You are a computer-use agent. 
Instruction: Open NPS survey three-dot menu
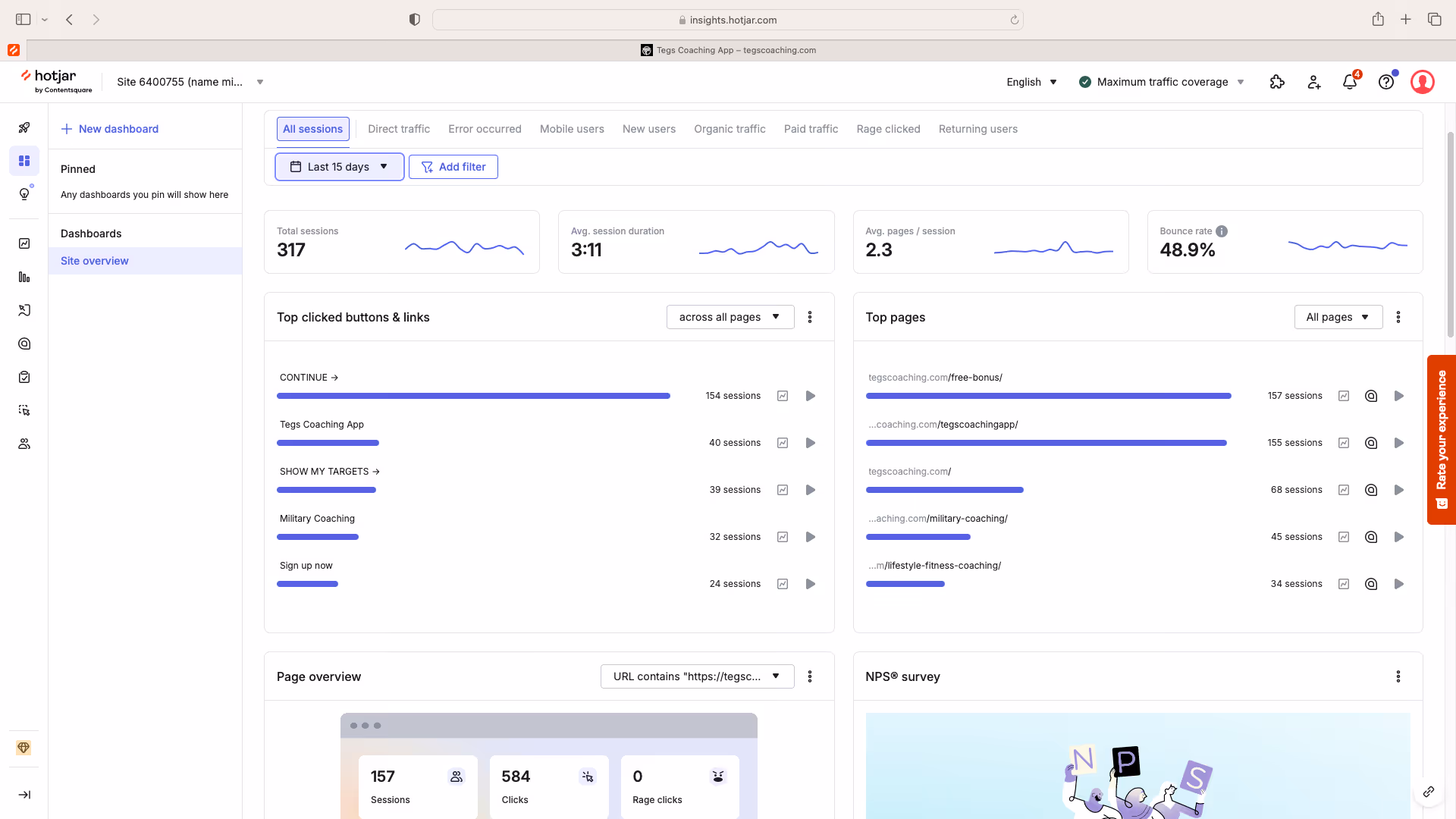point(1398,676)
